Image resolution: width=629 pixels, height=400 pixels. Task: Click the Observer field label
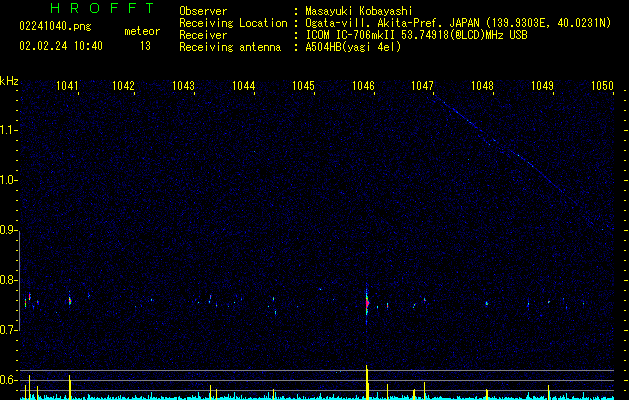(x=203, y=11)
